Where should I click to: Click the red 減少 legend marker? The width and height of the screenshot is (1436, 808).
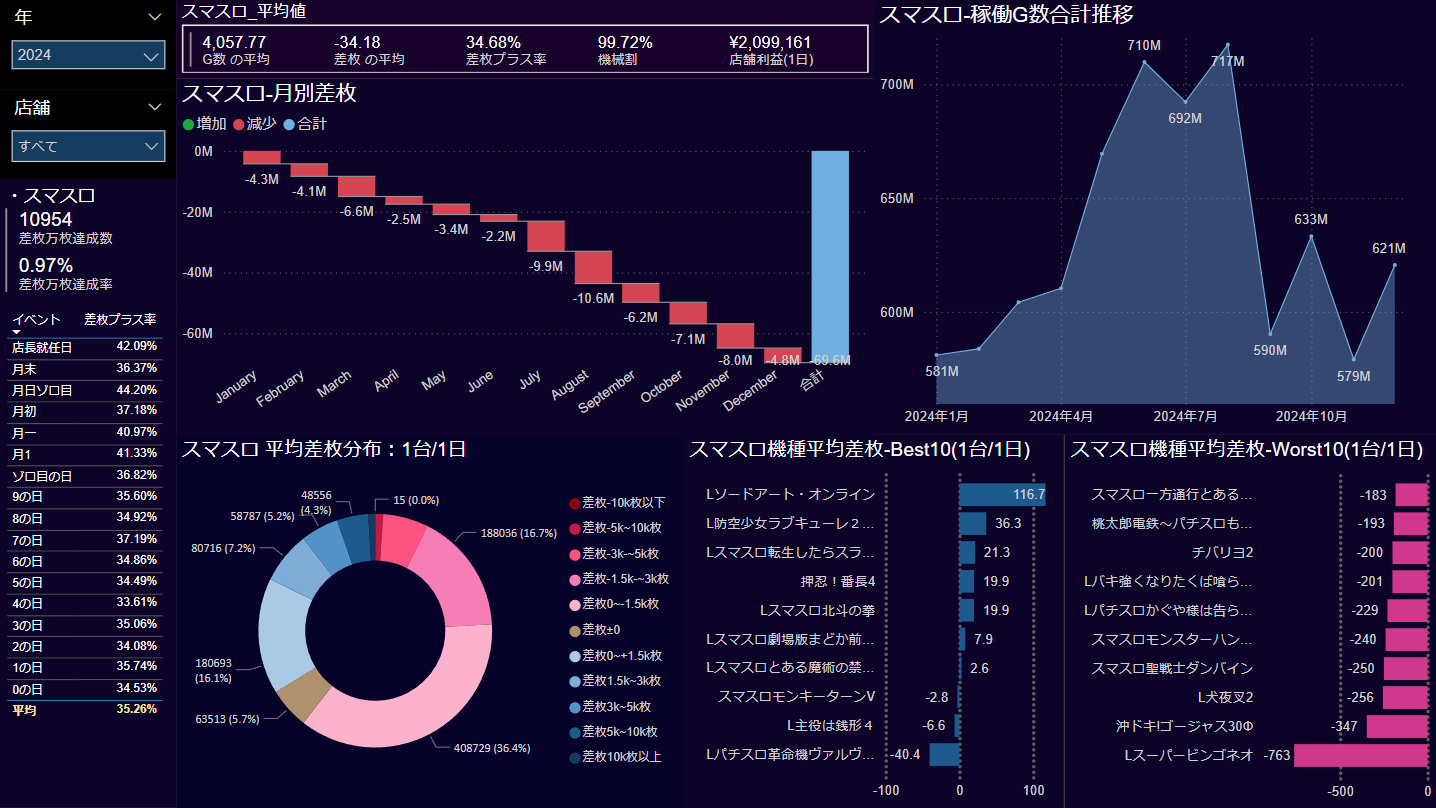(x=239, y=124)
